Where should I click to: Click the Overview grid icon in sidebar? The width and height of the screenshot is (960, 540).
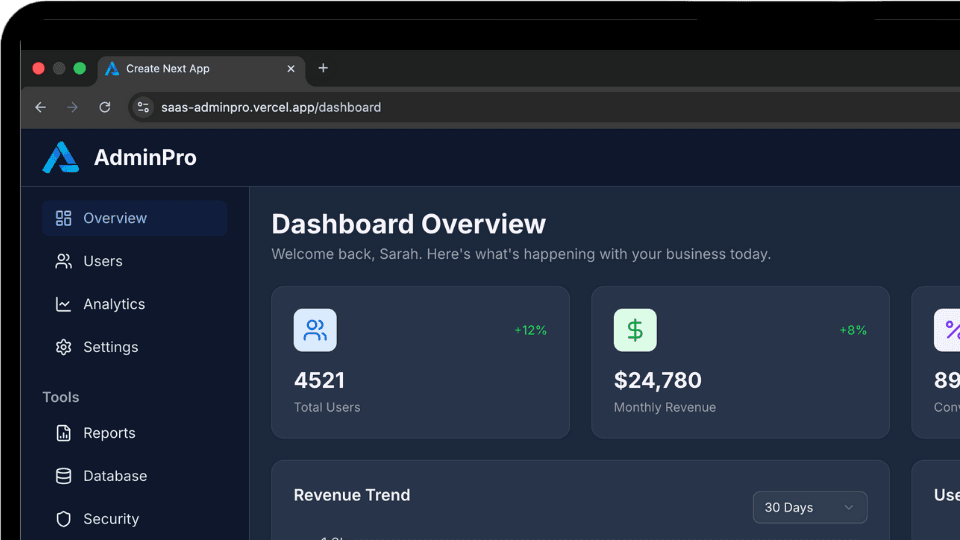64,218
